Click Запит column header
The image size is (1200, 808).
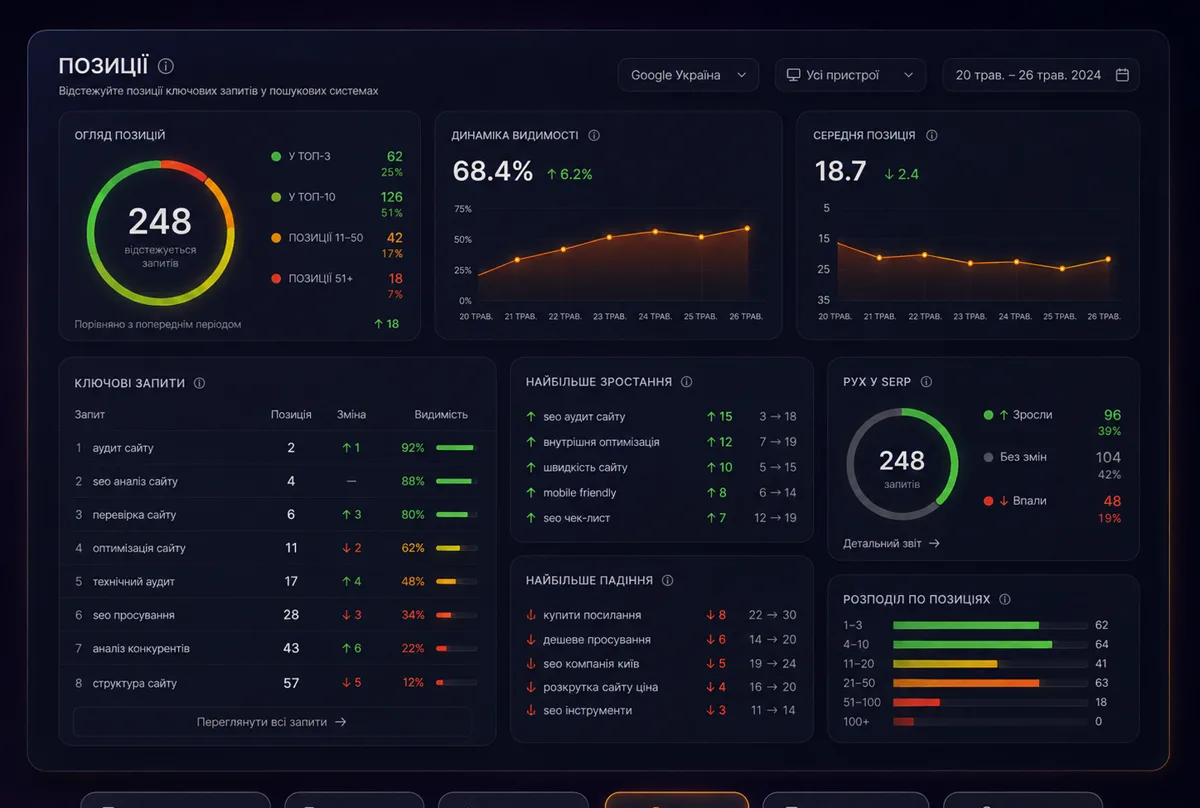pos(90,414)
